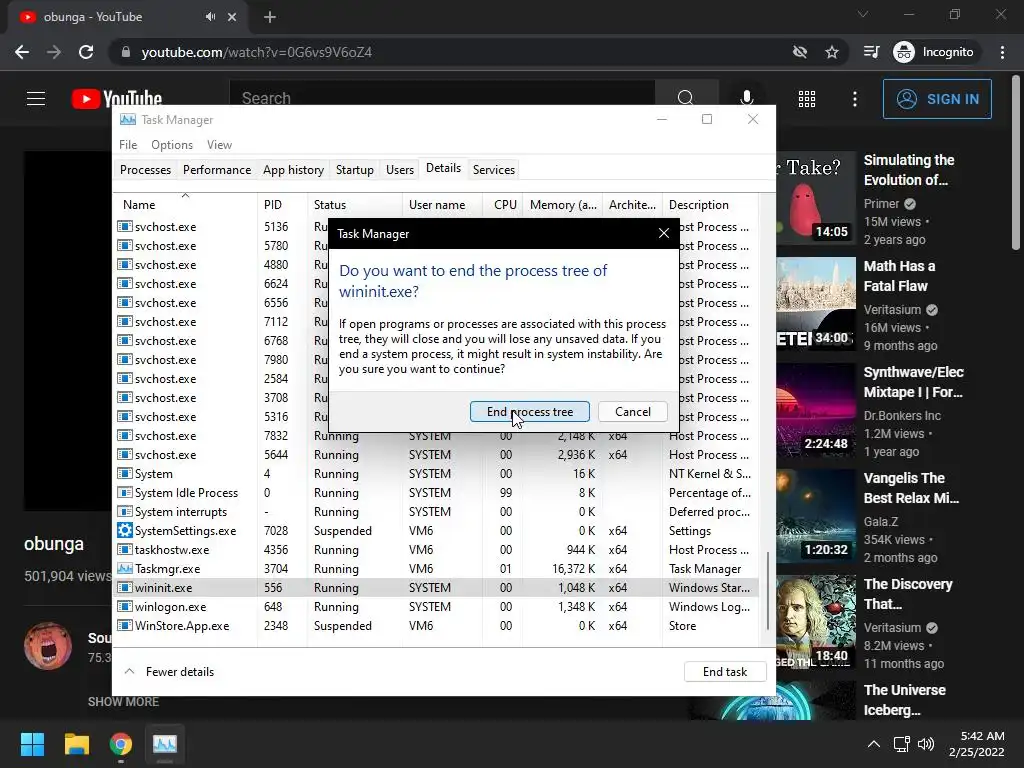Viewport: 1024px width, 768px height.
Task: Reload the YouTube page
Action: [x=86, y=52]
